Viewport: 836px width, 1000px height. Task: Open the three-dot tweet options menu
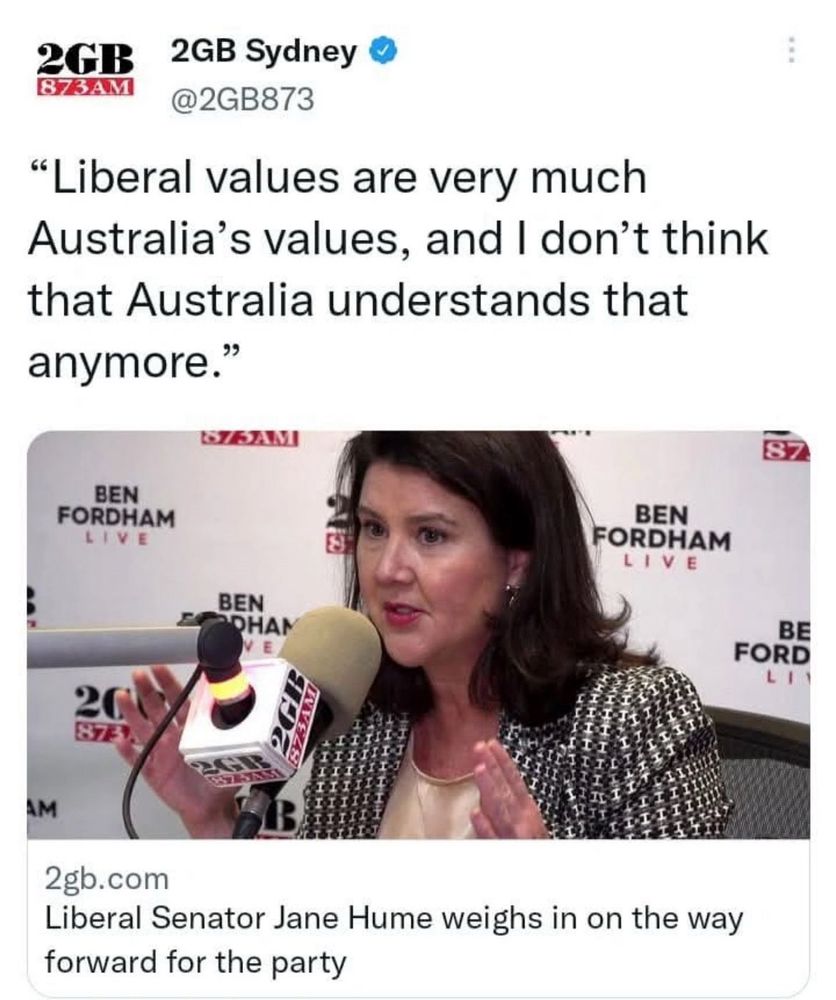791,49
